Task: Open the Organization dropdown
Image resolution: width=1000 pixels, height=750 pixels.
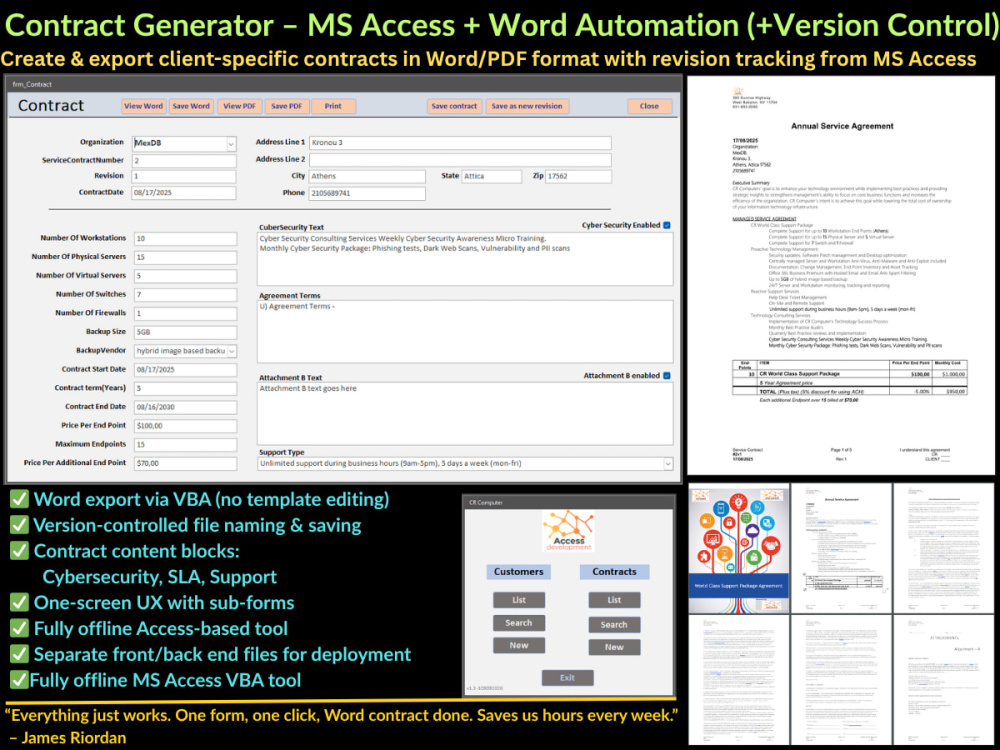Action: pos(231,143)
